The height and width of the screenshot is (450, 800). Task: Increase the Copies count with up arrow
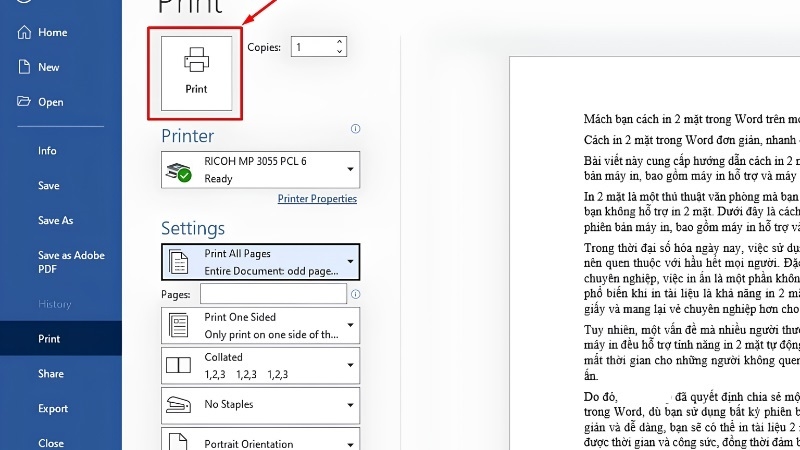(339, 41)
